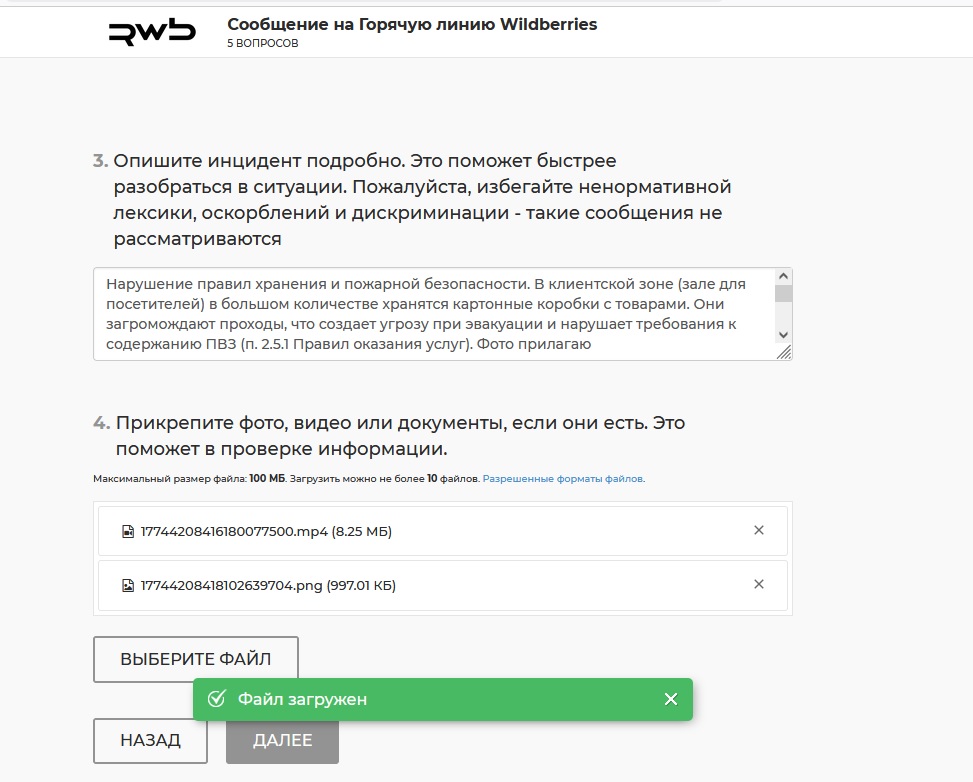Dismiss the 'Файл загружен' notification

[x=671, y=699]
